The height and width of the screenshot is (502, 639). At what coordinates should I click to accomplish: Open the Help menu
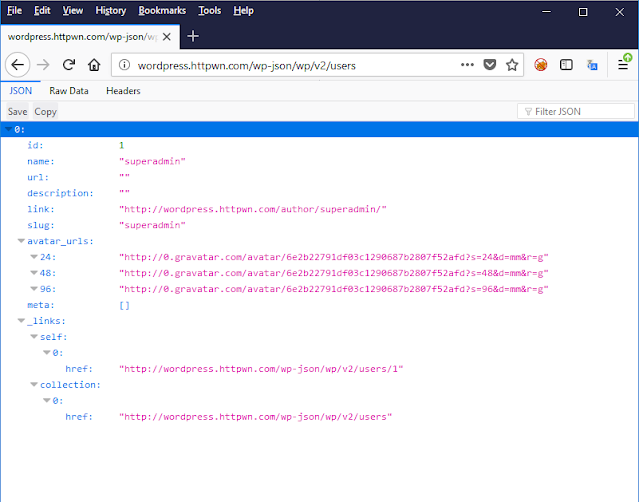(x=243, y=11)
